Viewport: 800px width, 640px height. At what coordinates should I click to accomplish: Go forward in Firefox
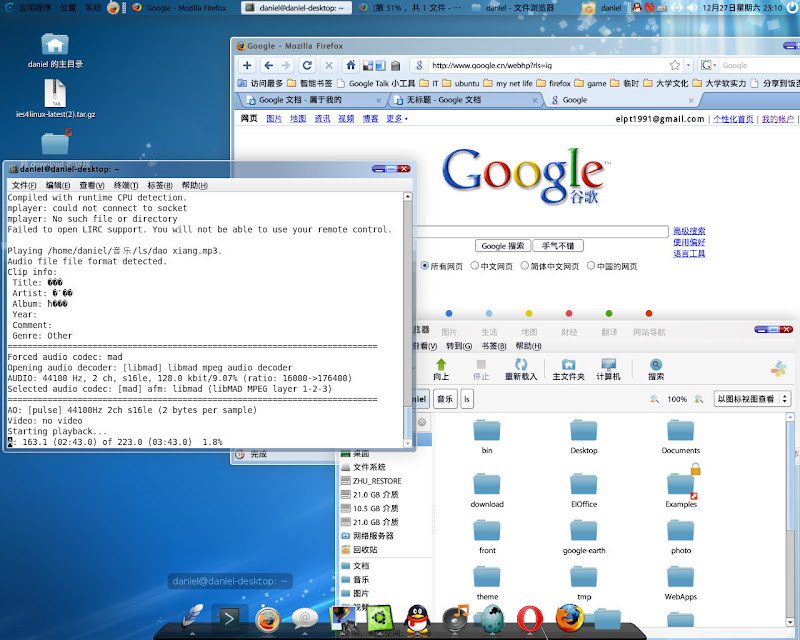point(286,65)
